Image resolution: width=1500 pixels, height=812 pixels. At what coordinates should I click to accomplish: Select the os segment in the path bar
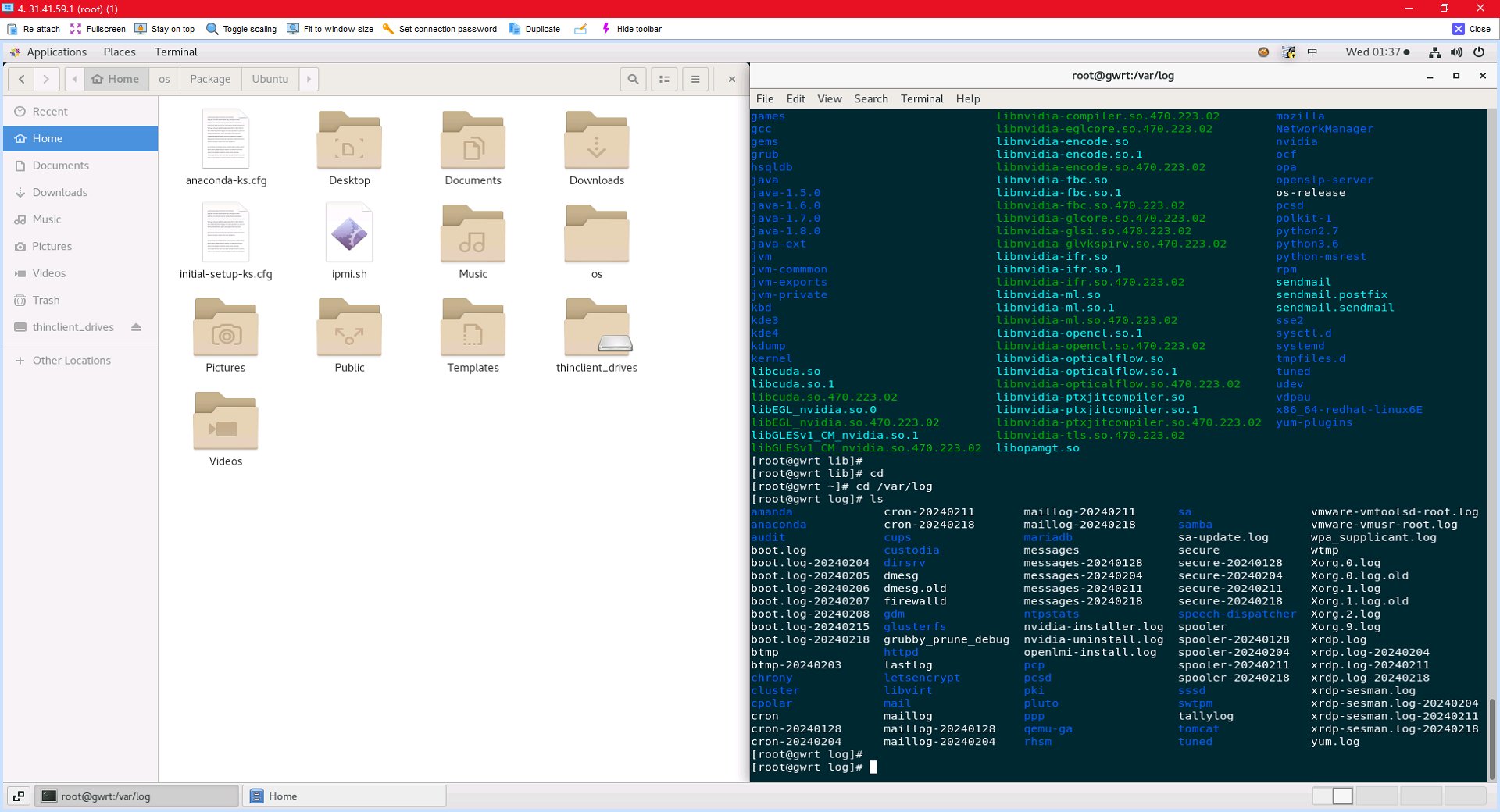tap(164, 79)
